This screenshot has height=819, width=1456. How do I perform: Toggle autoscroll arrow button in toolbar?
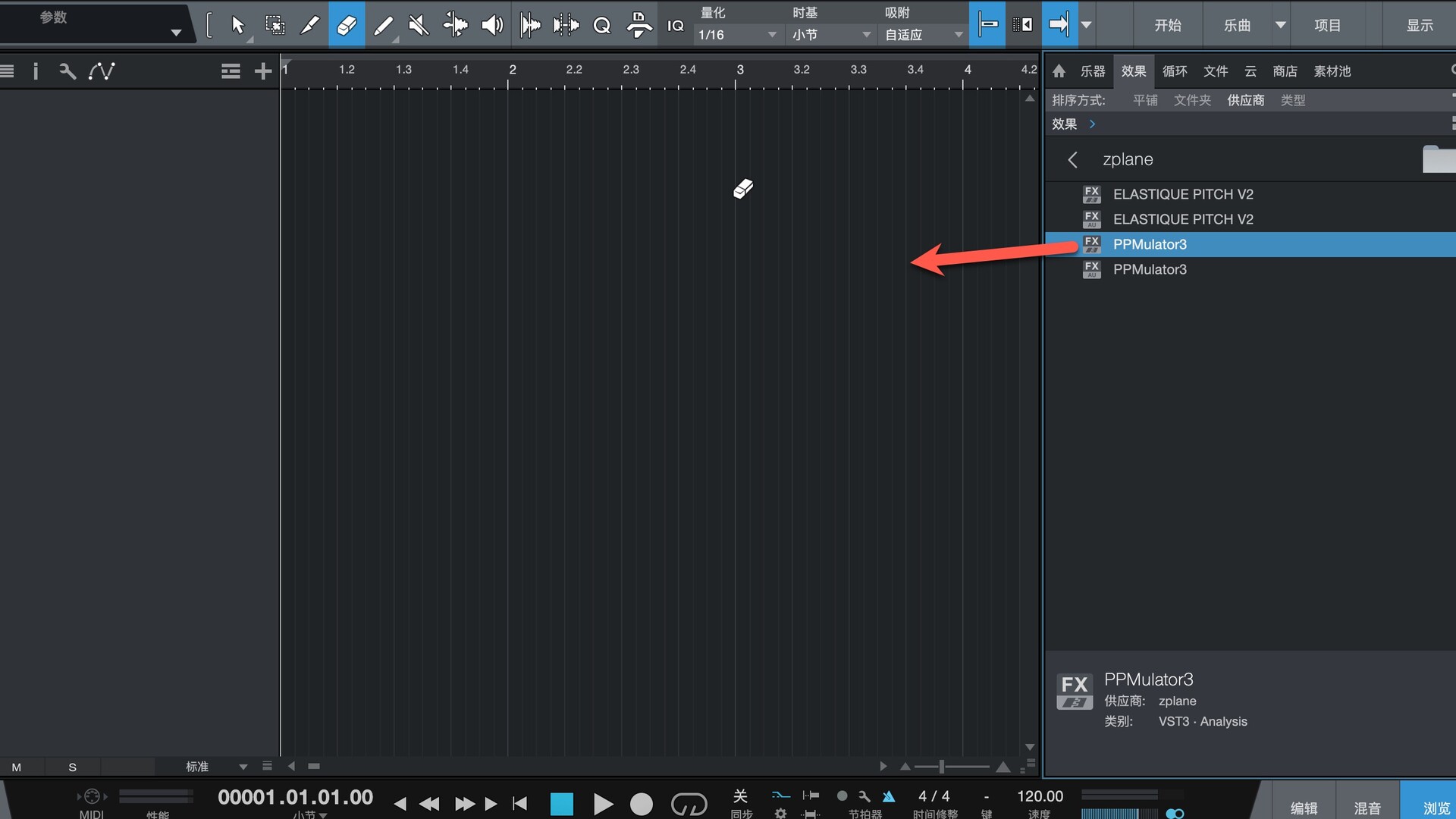pyautogui.click(x=1059, y=25)
